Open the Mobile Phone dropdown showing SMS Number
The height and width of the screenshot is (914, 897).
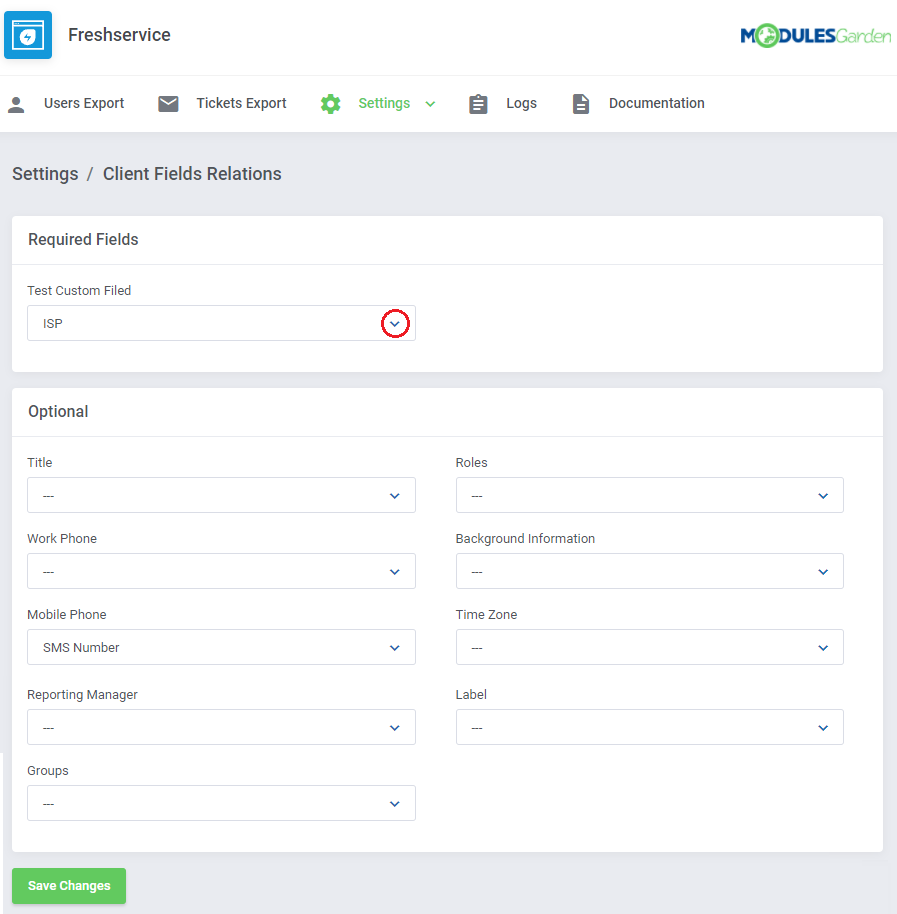tap(221, 647)
